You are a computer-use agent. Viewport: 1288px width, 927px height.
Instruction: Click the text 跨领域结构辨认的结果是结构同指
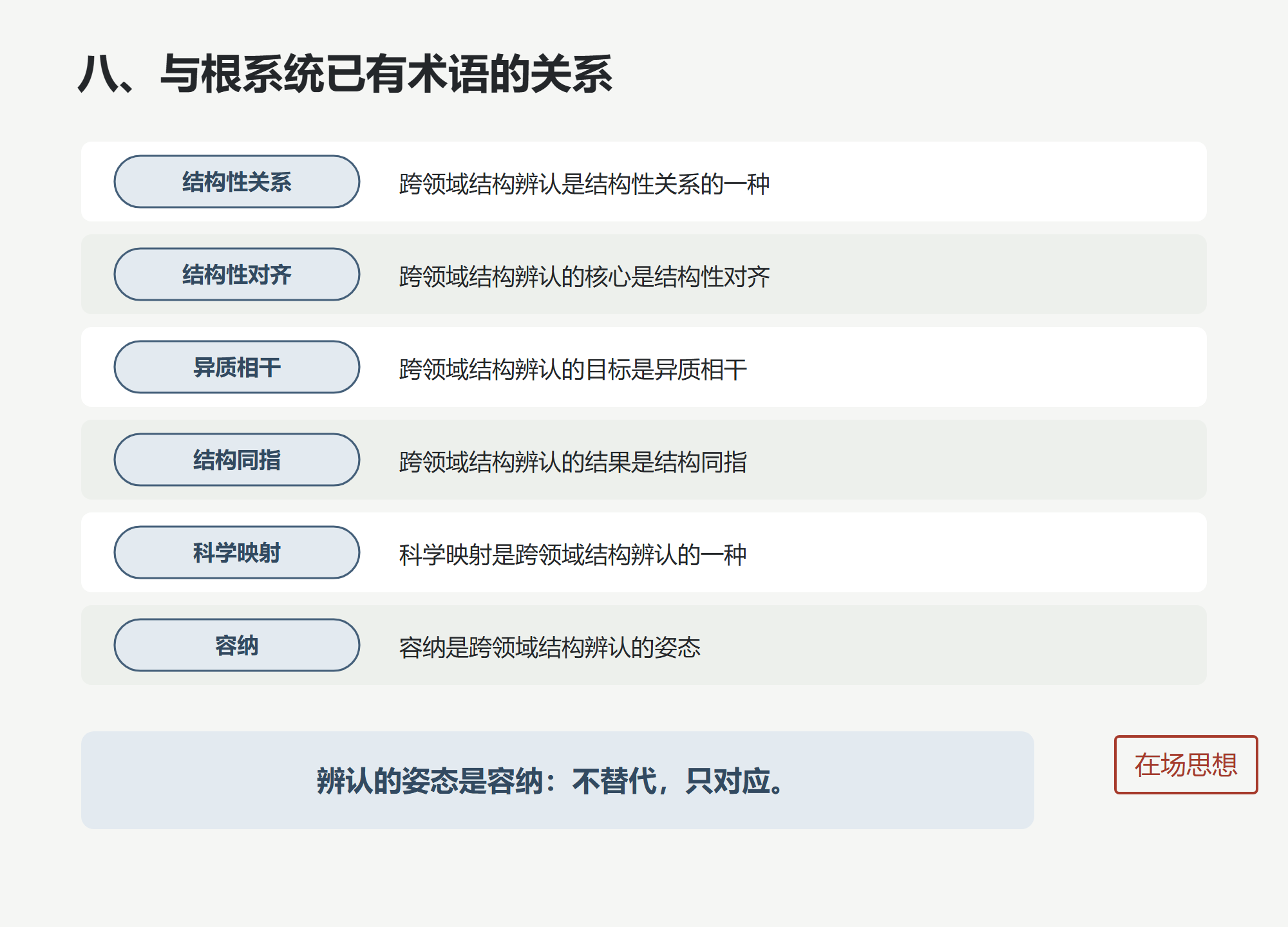point(573,462)
